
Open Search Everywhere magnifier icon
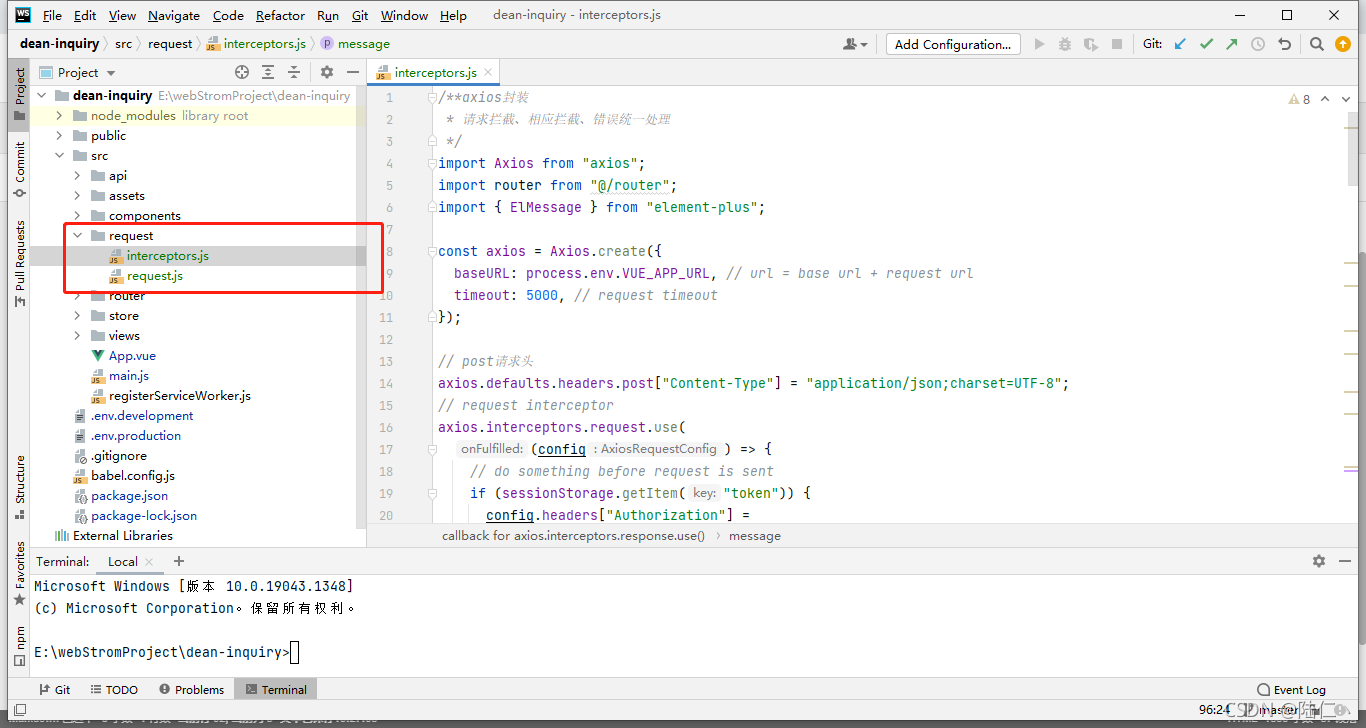[1317, 44]
